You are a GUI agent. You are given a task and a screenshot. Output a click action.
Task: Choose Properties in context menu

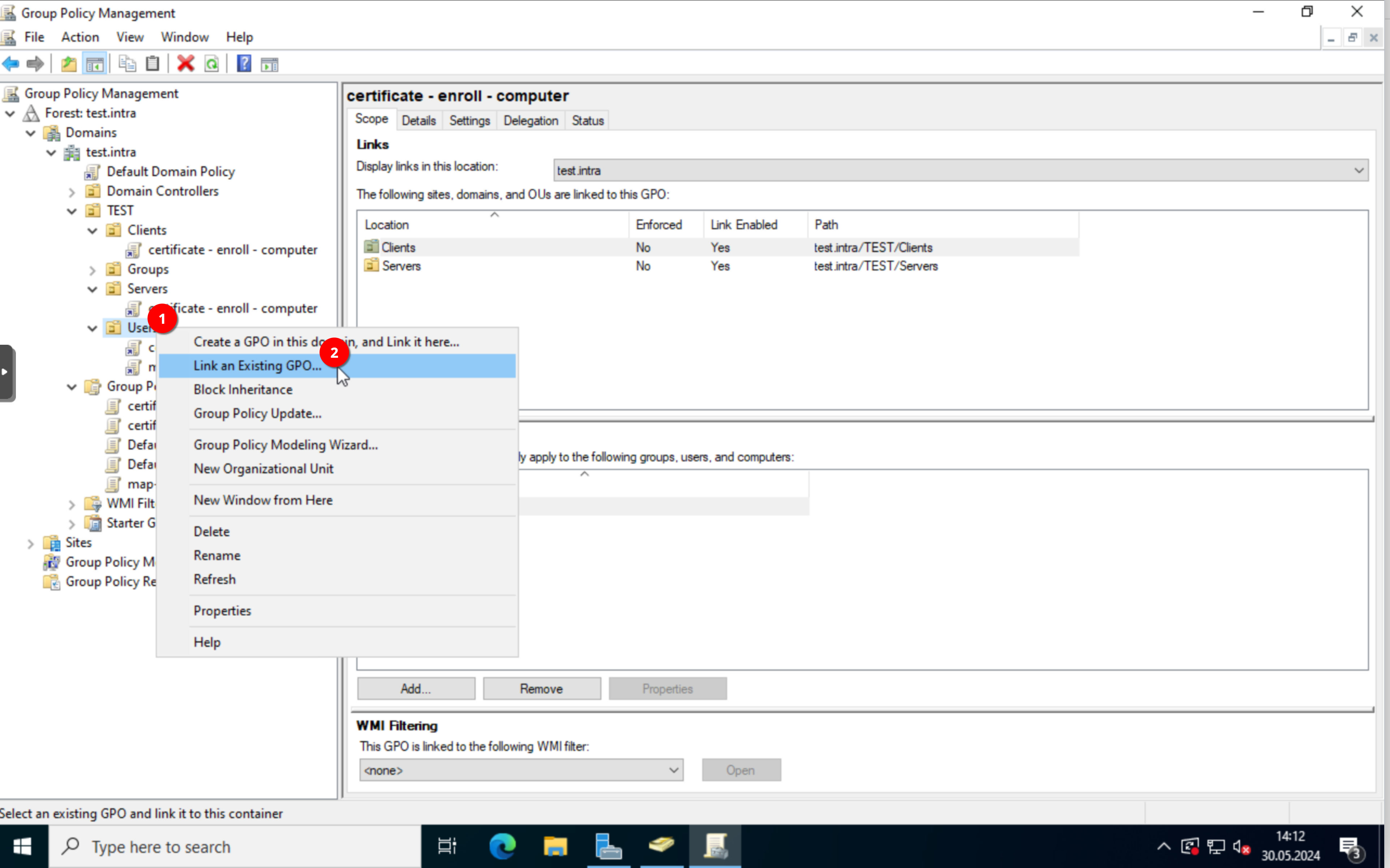337,610
